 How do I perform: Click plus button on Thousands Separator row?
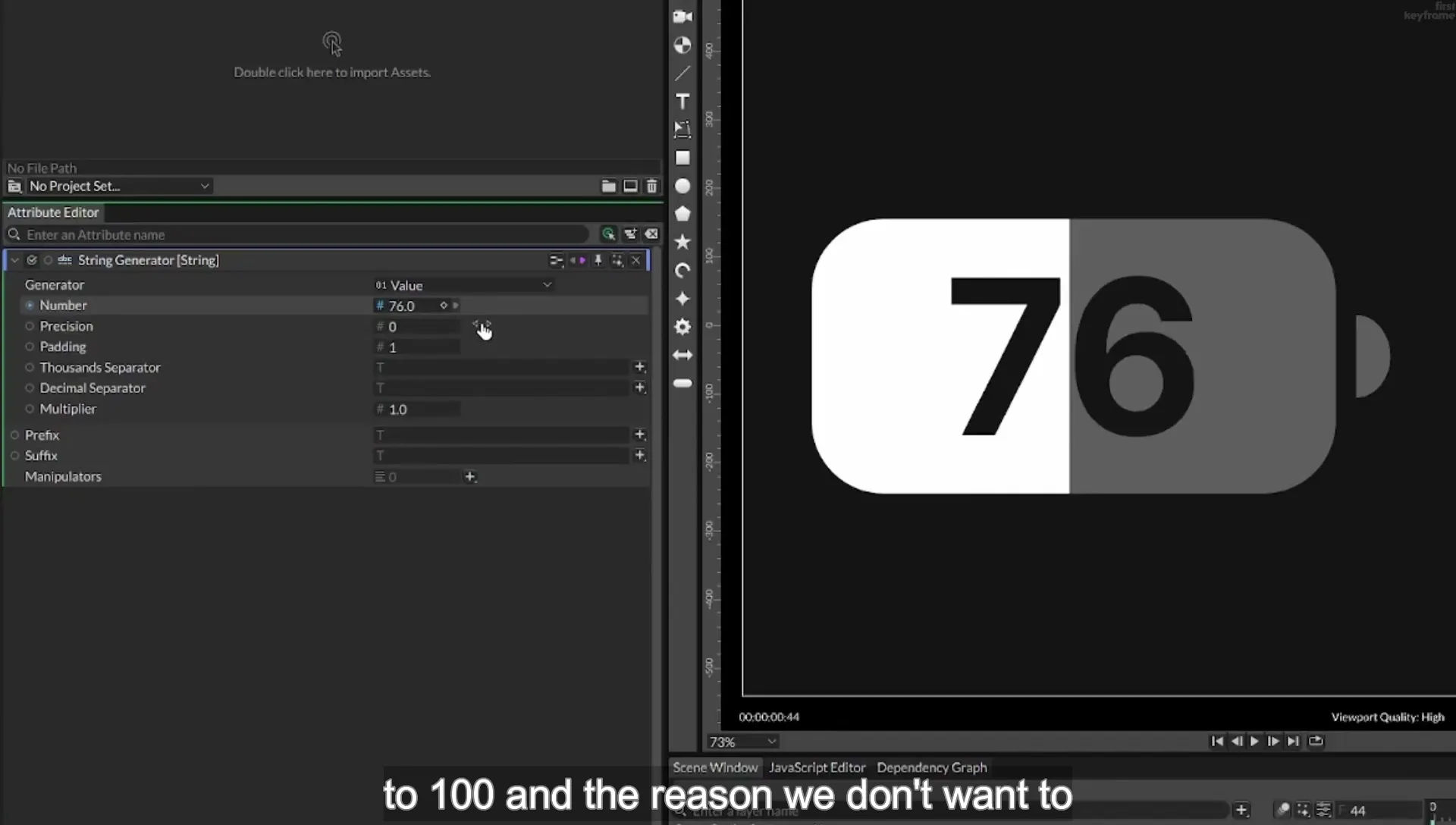pos(639,367)
